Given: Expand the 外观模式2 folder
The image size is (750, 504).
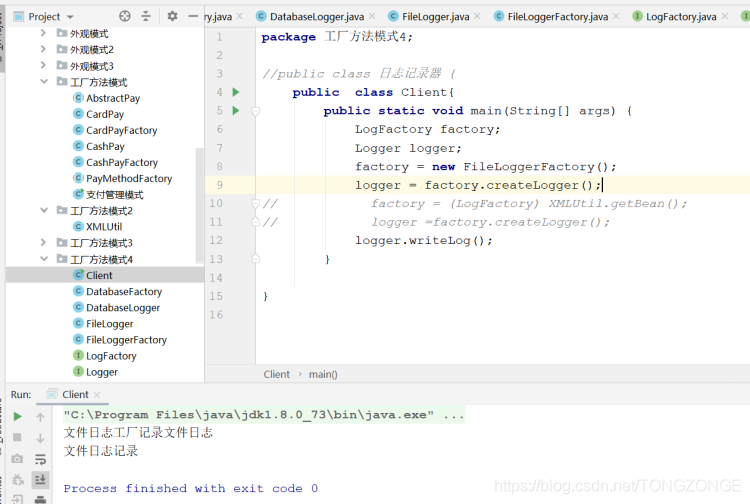Looking at the screenshot, I should [44, 49].
